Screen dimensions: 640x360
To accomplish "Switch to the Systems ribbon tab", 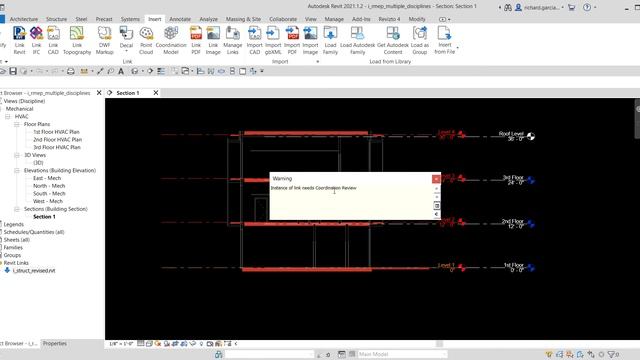I will pyautogui.click(x=130, y=19).
